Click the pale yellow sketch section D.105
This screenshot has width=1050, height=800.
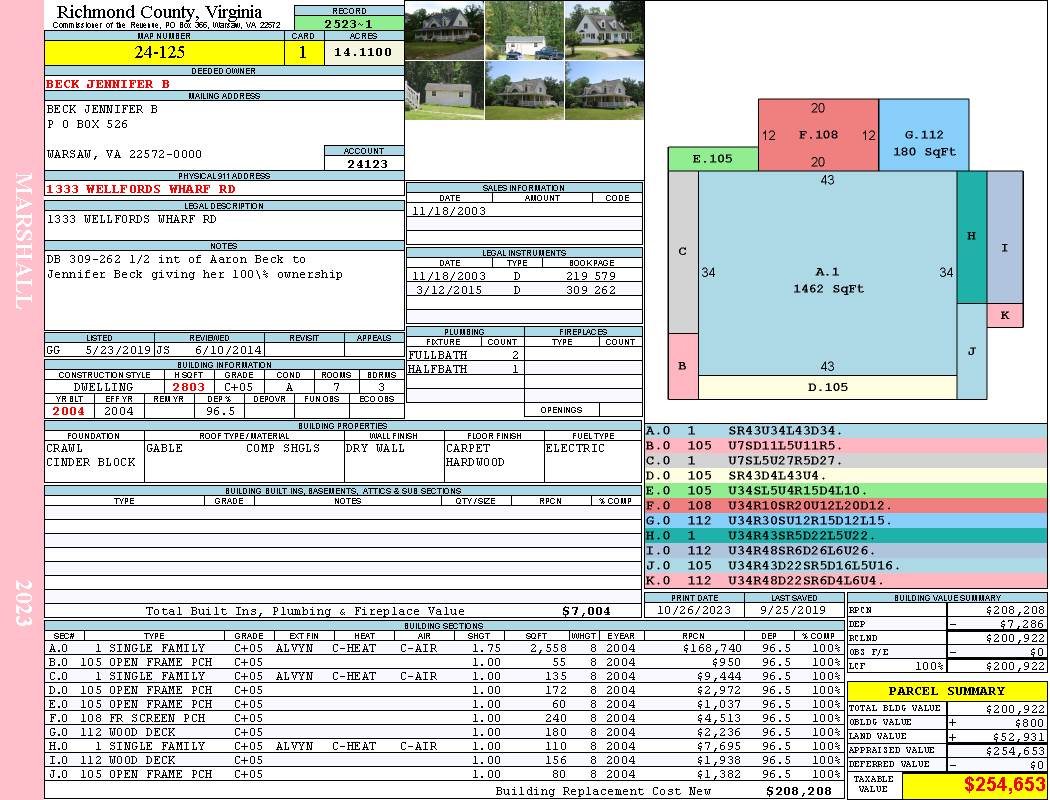(x=828, y=387)
